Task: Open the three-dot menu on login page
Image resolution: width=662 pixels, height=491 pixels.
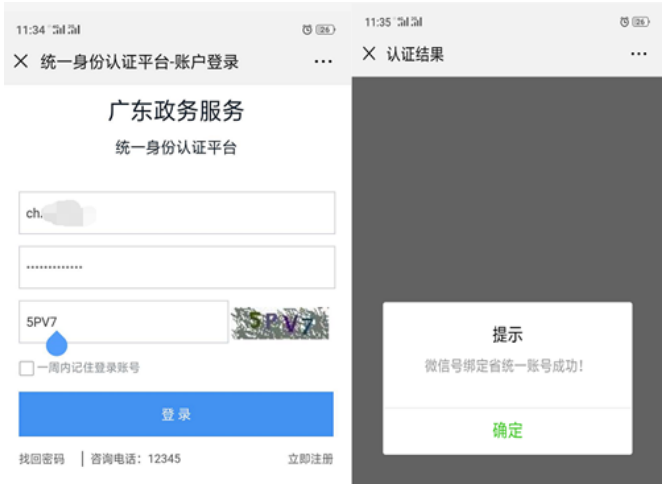Action: point(323,62)
